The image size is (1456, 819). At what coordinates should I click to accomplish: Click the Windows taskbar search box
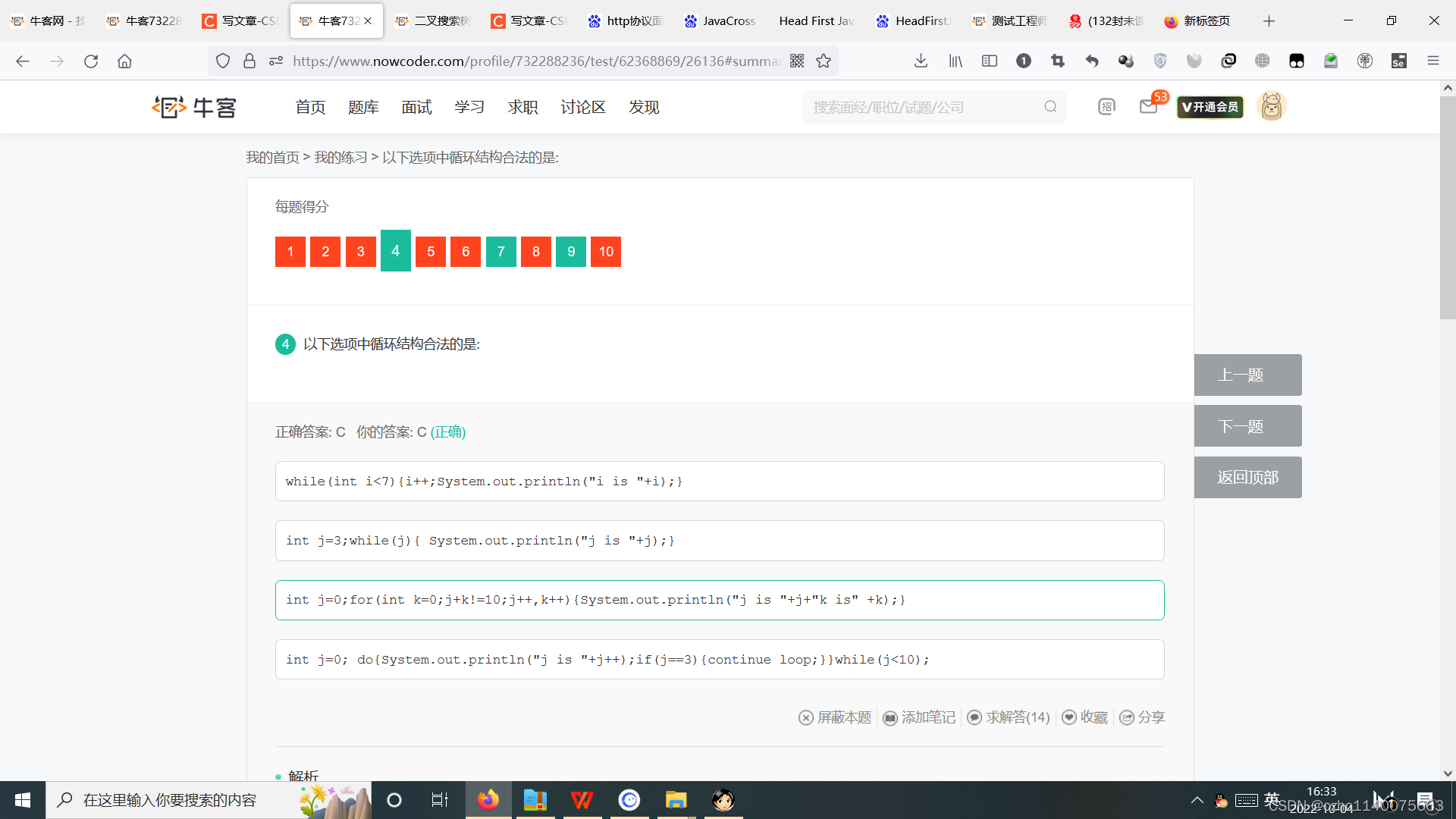click(x=209, y=800)
